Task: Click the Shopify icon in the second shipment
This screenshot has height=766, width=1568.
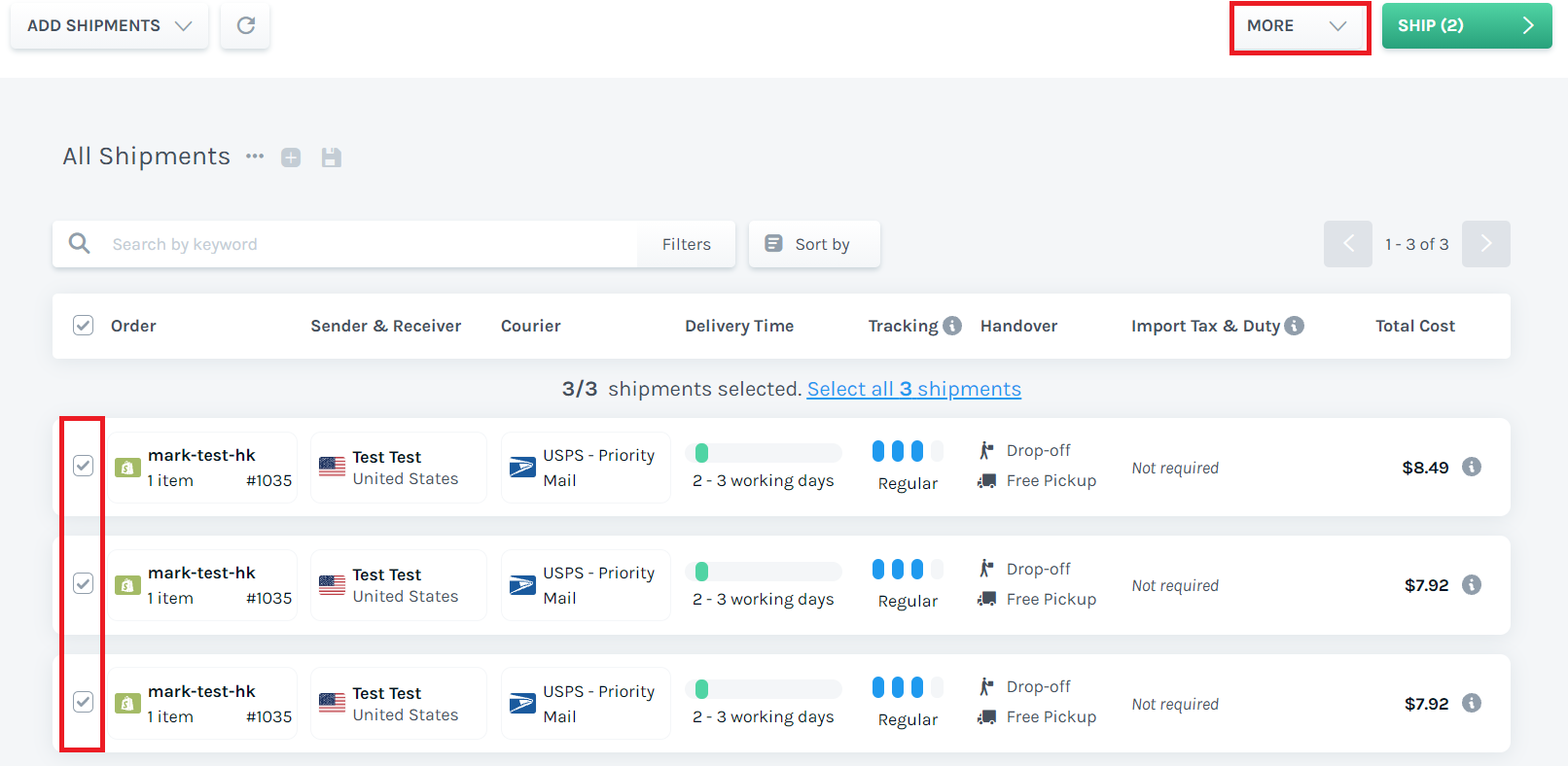Action: 127,585
